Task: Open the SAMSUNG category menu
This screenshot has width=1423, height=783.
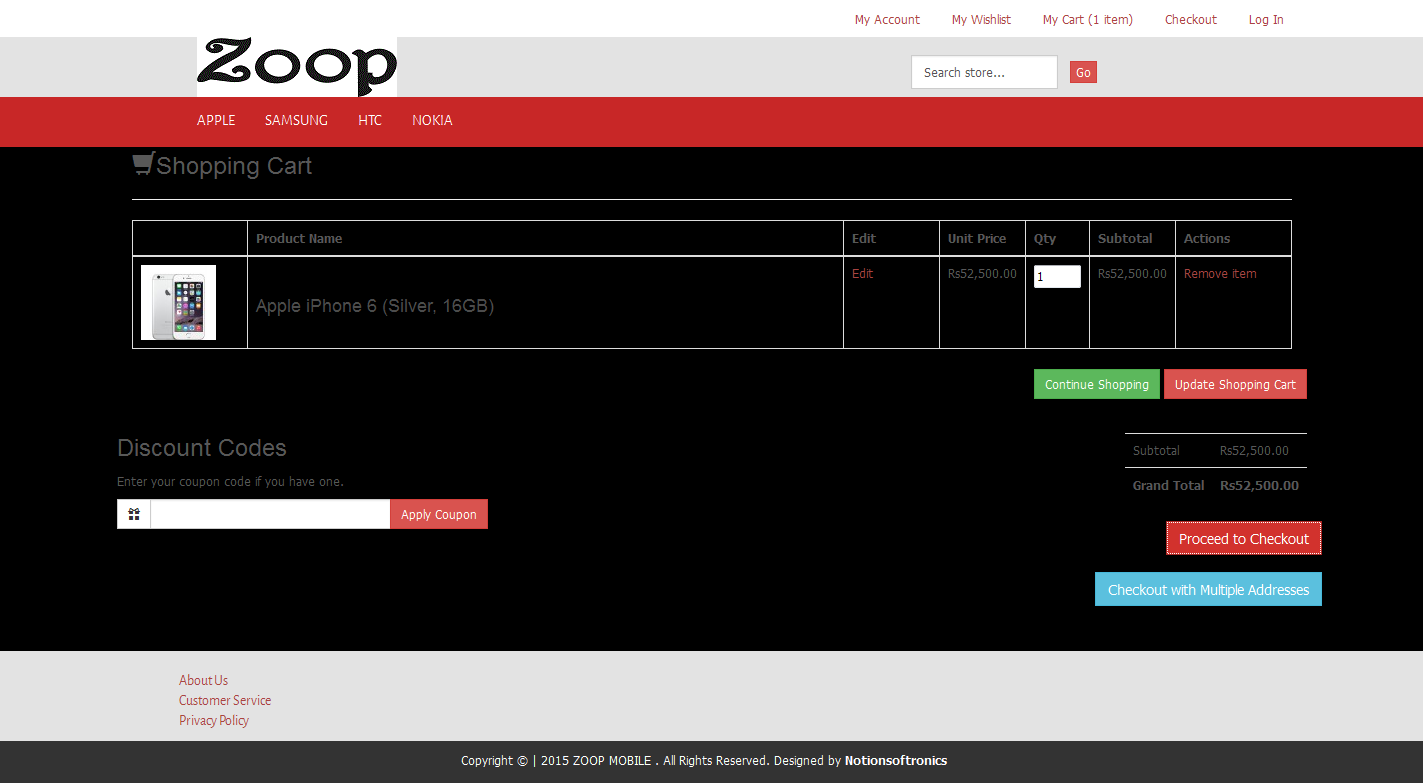Action: [x=296, y=120]
